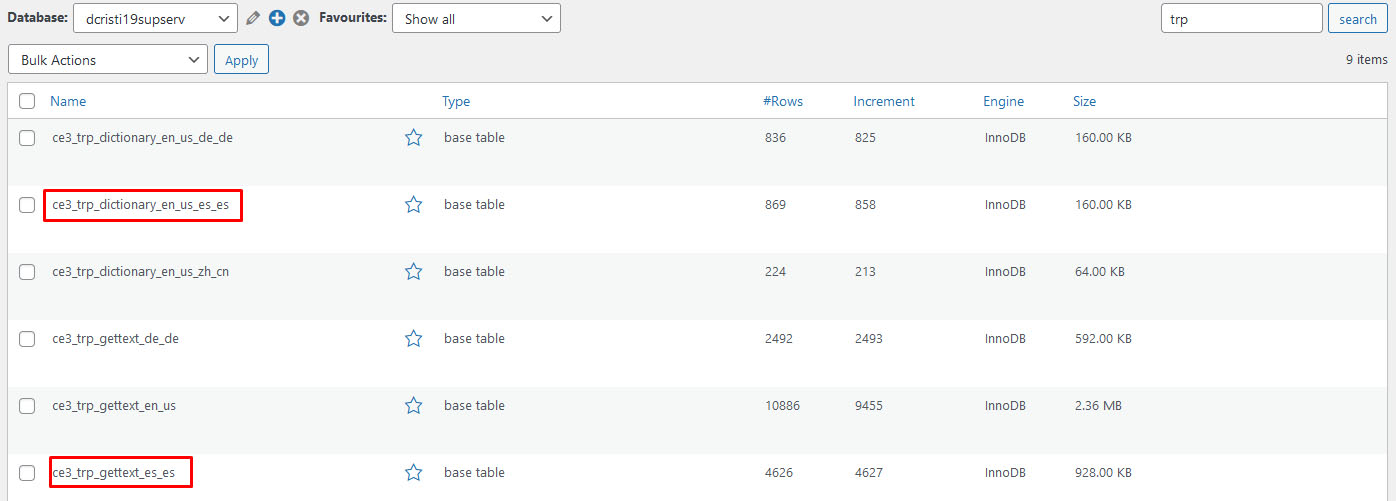
Task: Click the Apply button
Action: point(241,60)
